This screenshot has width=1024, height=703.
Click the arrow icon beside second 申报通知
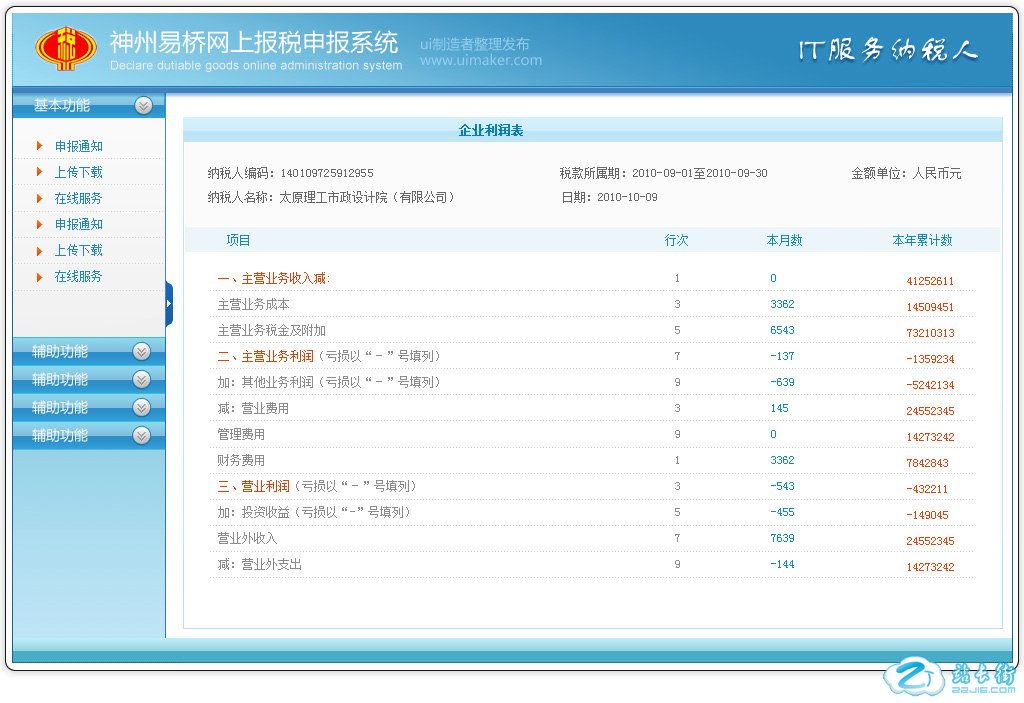click(39, 224)
